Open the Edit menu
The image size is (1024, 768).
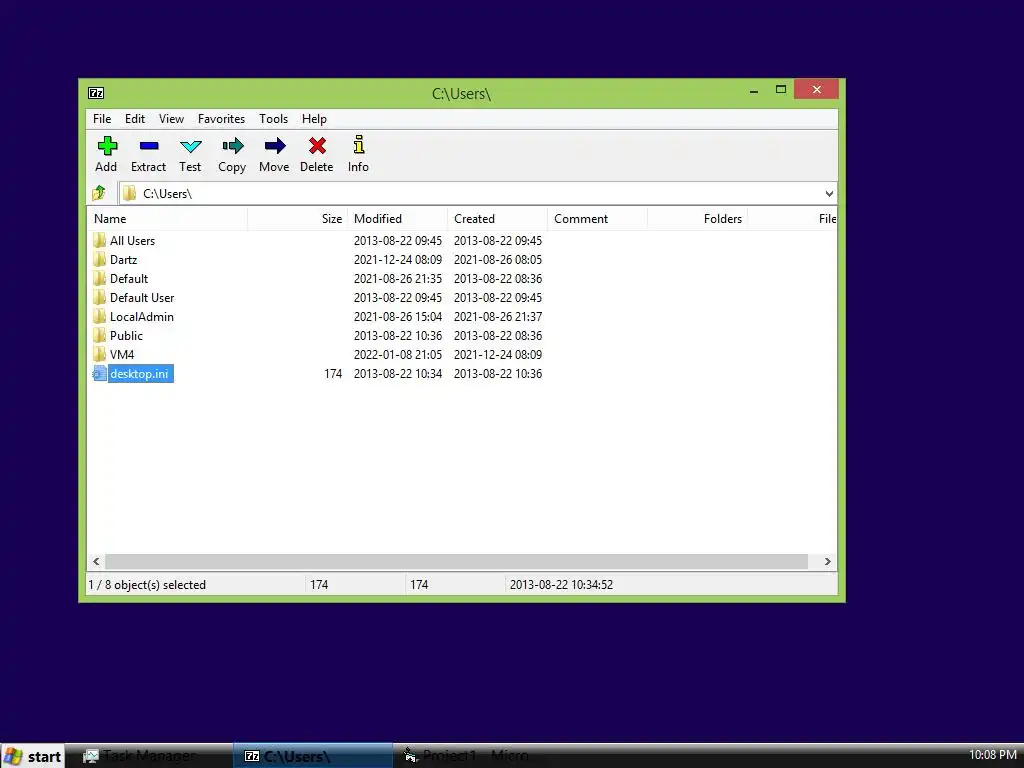point(135,119)
